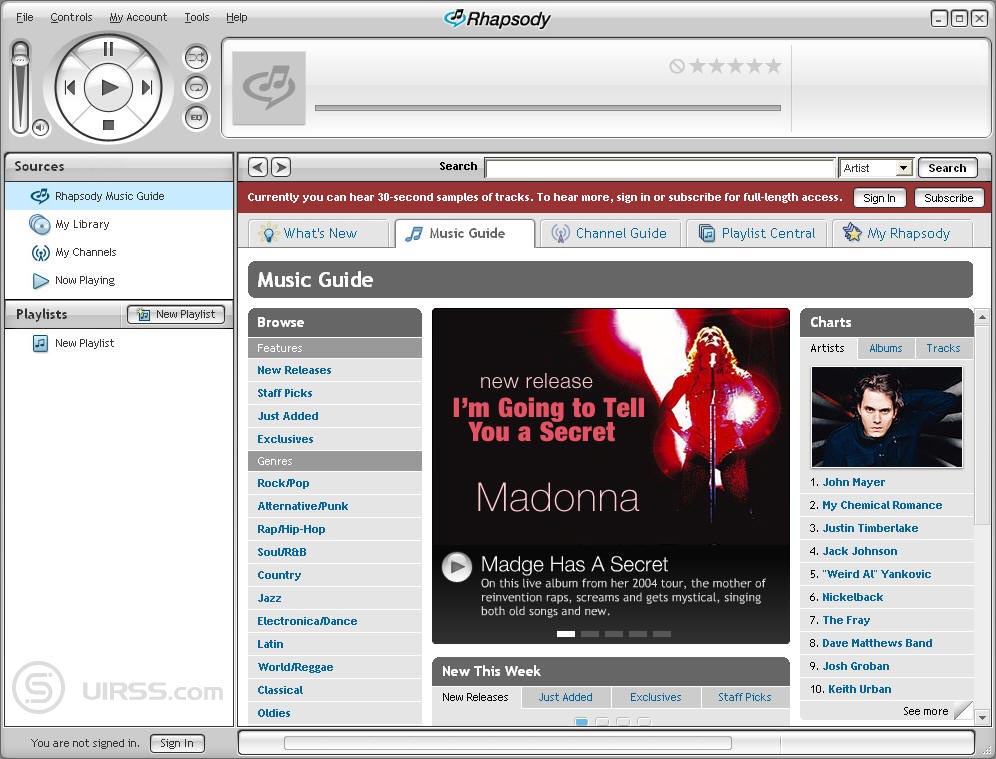The image size is (996, 759).
Task: Click into the Search text field
Action: coord(660,168)
